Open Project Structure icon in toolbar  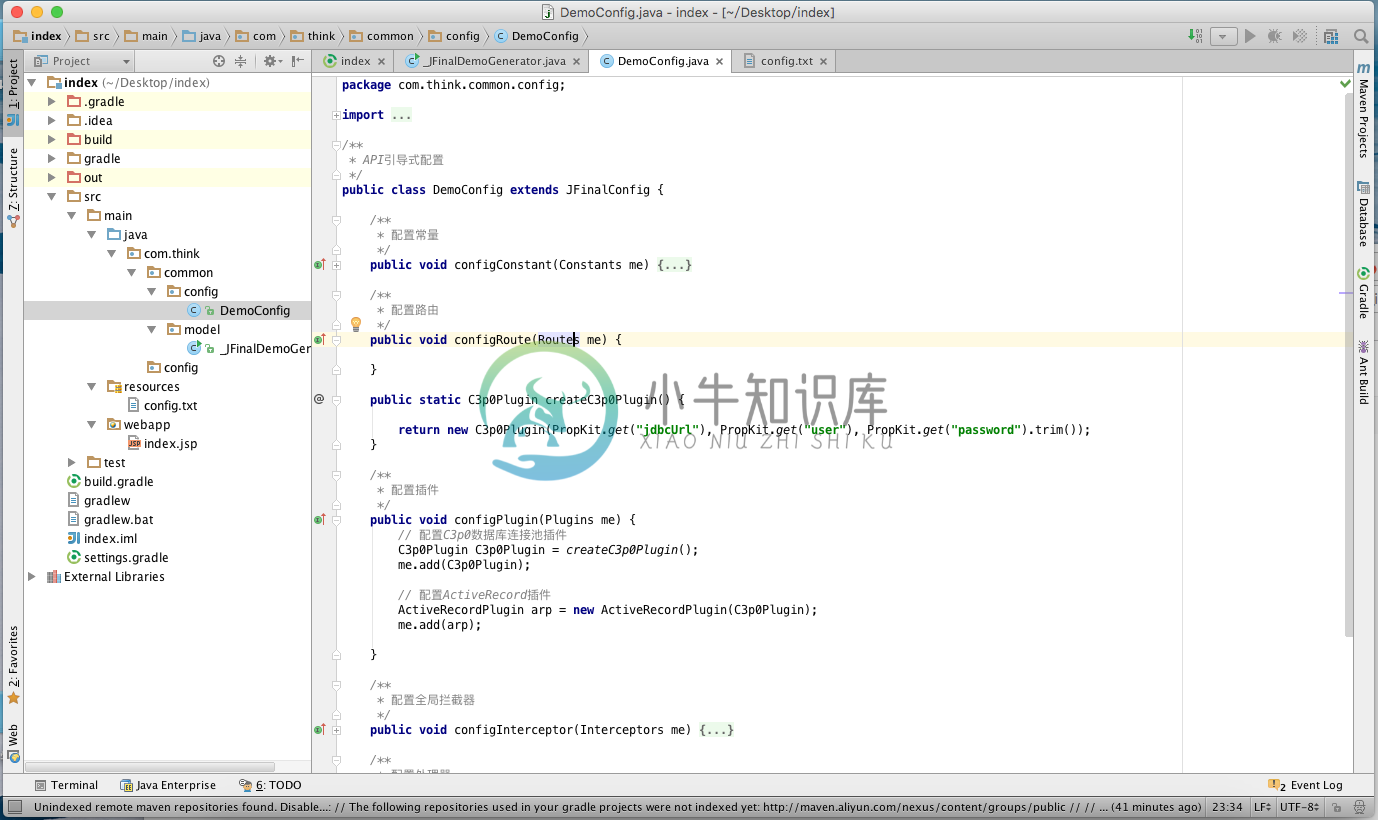(1331, 36)
